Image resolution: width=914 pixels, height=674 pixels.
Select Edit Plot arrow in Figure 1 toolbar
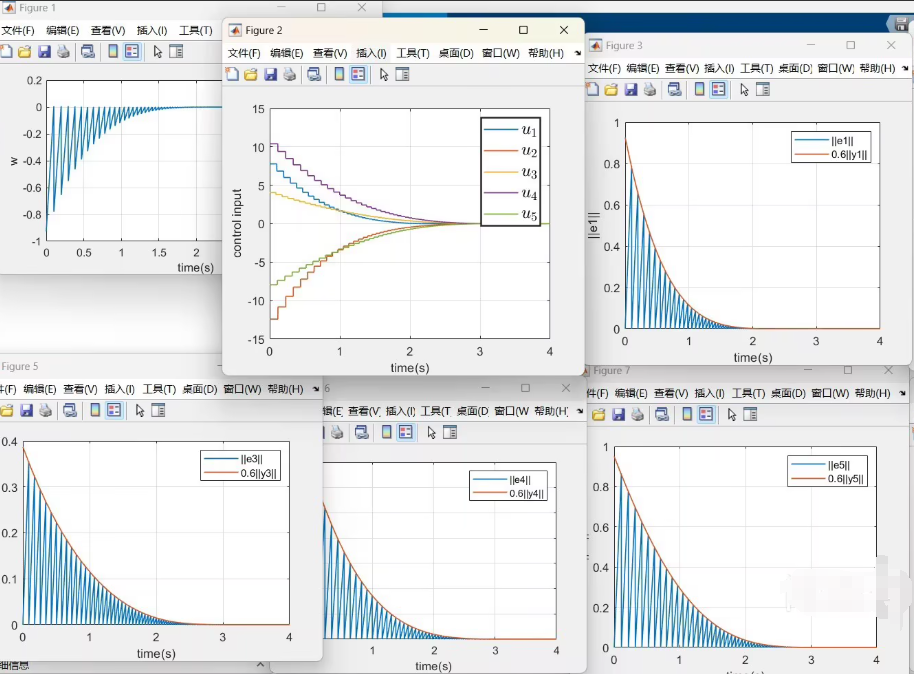point(157,52)
